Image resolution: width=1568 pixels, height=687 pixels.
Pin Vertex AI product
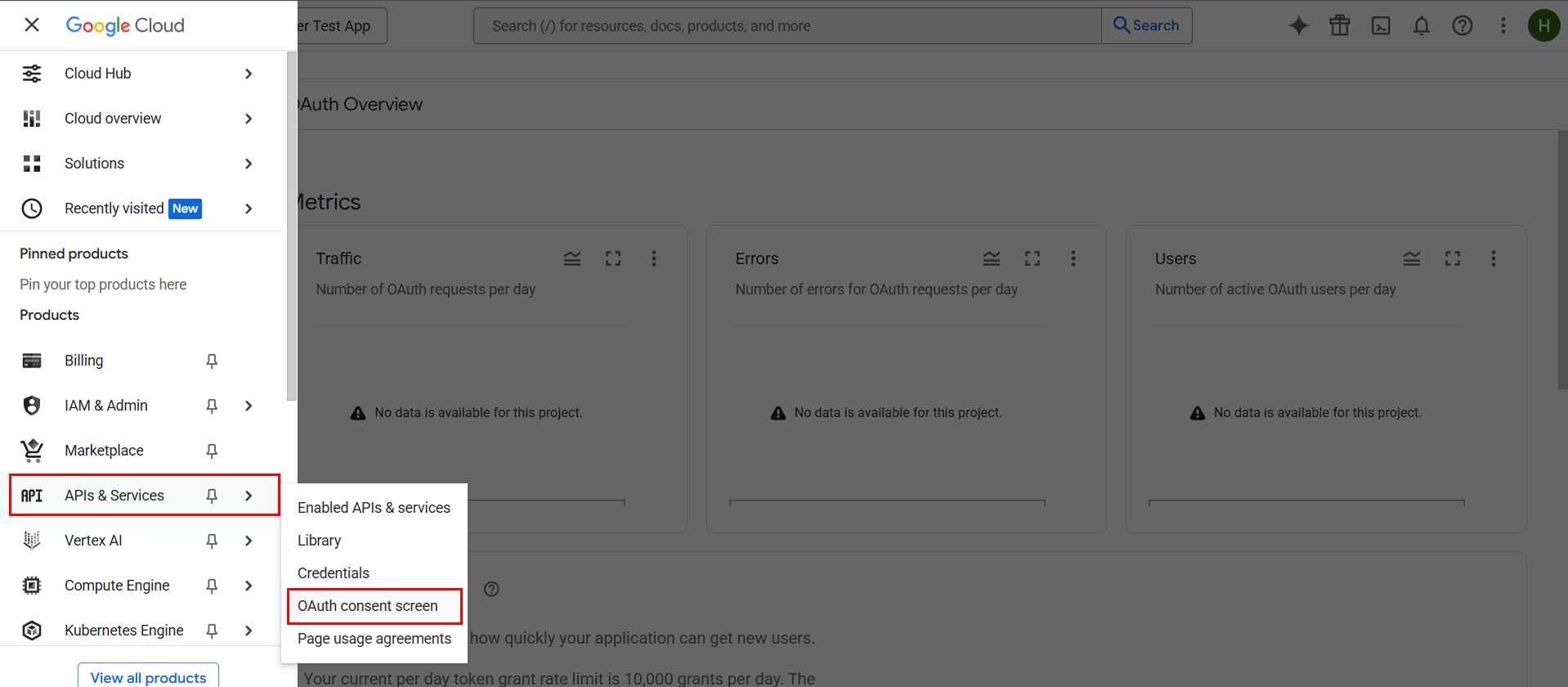pyautogui.click(x=212, y=541)
